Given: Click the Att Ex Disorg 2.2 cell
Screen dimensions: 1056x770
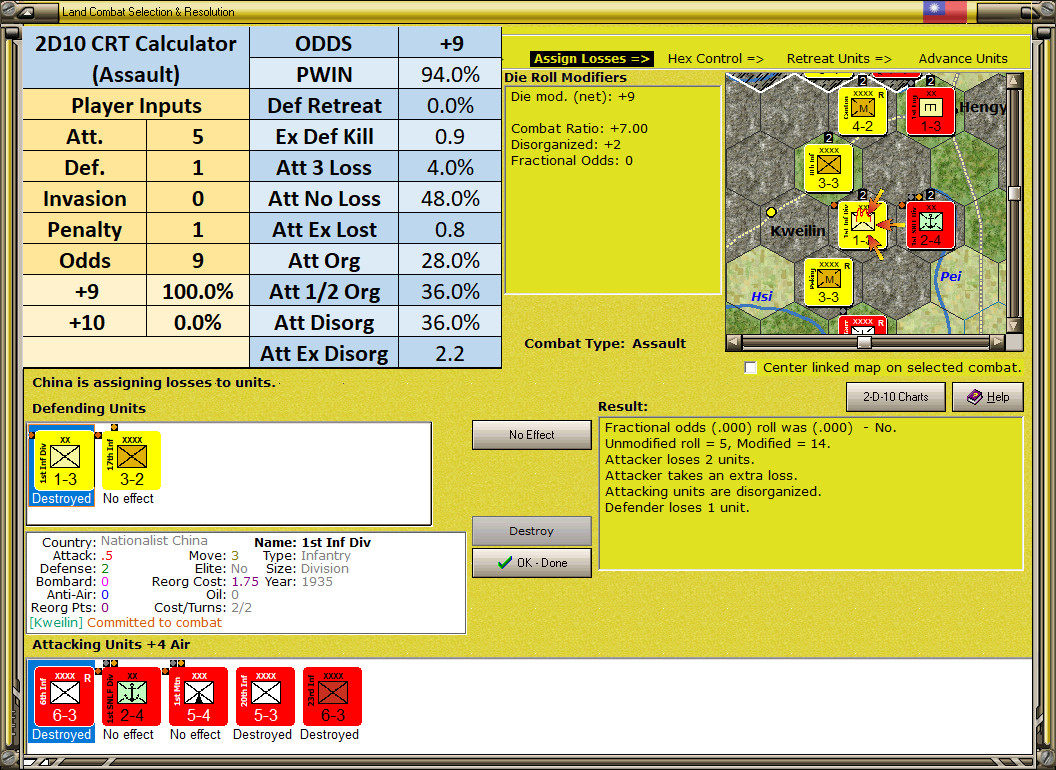Looking at the screenshot, I should [x=450, y=354].
